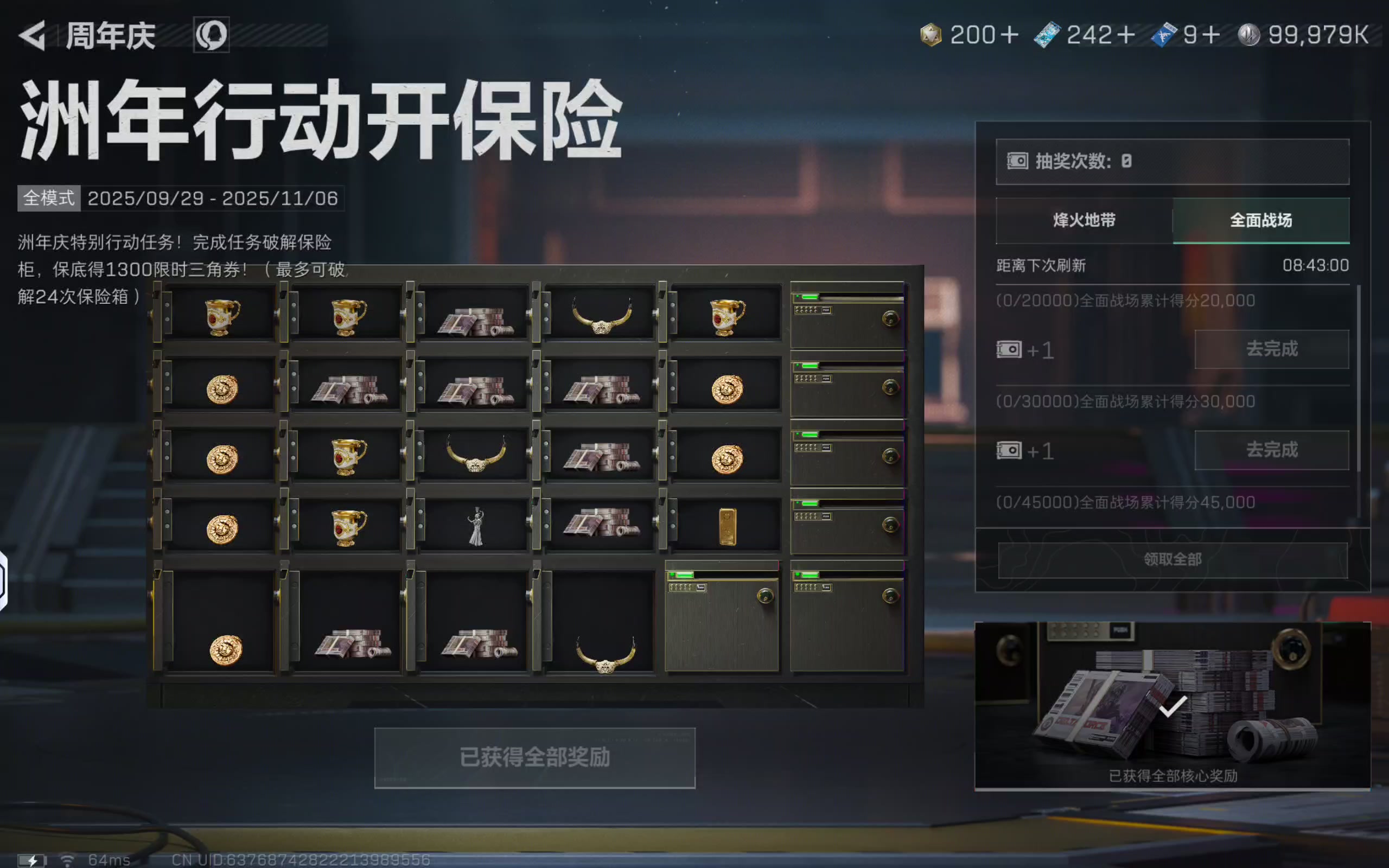Tap the 242+ ticket currency icon
Viewport: 1389px width, 868px height.
pyautogui.click(x=1047, y=35)
